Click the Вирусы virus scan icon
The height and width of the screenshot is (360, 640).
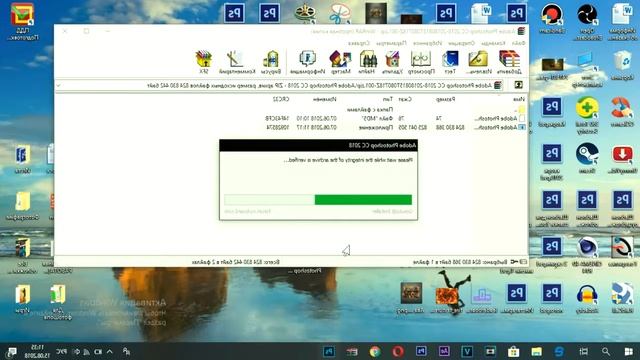pos(271,62)
